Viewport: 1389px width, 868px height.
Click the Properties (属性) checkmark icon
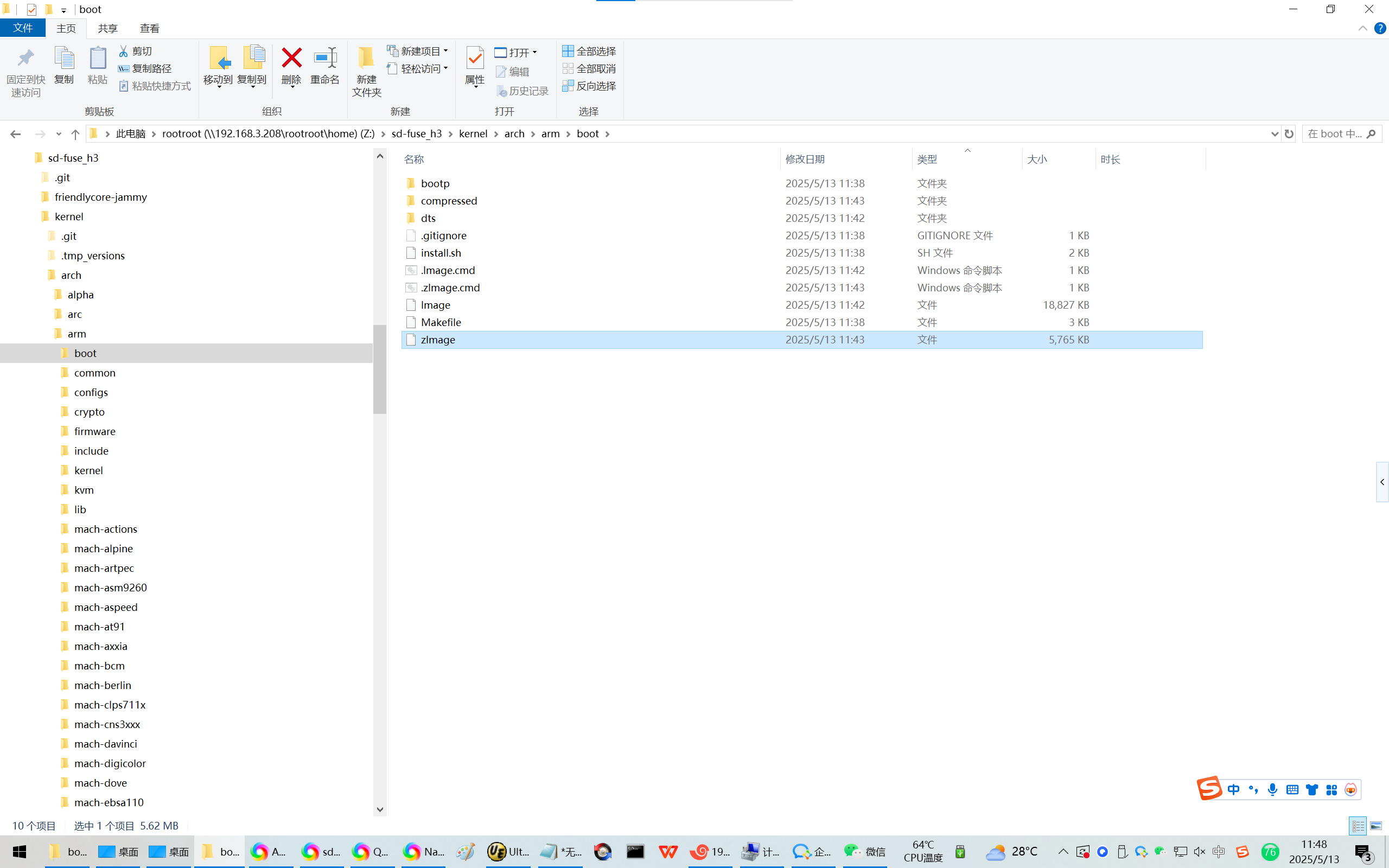(475, 59)
